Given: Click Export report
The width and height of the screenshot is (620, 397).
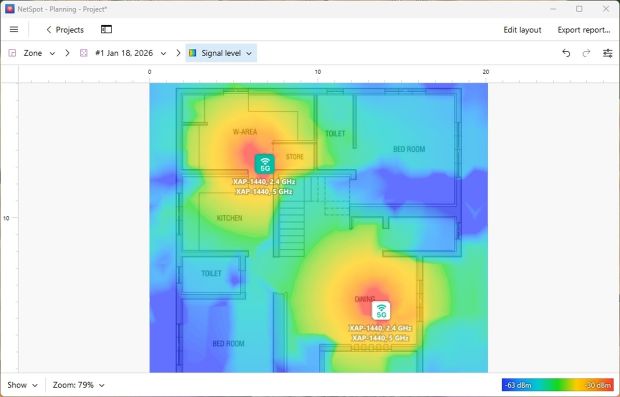Looking at the screenshot, I should coord(584,30).
